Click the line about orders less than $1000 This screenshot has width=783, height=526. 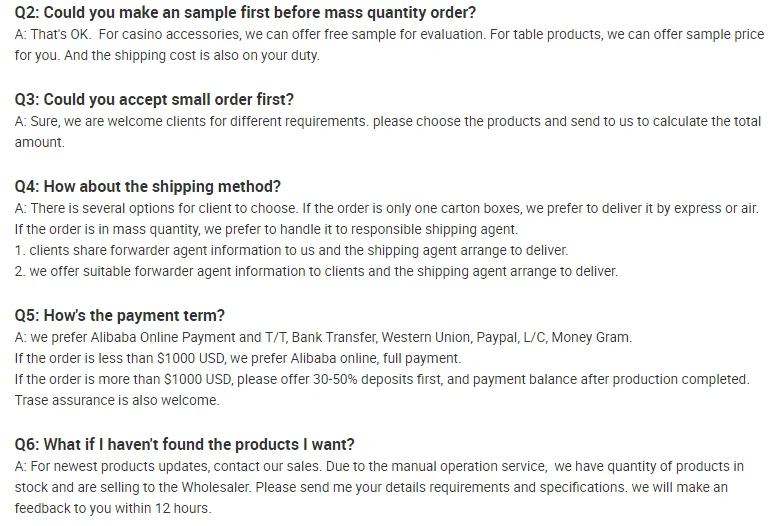click(238, 358)
